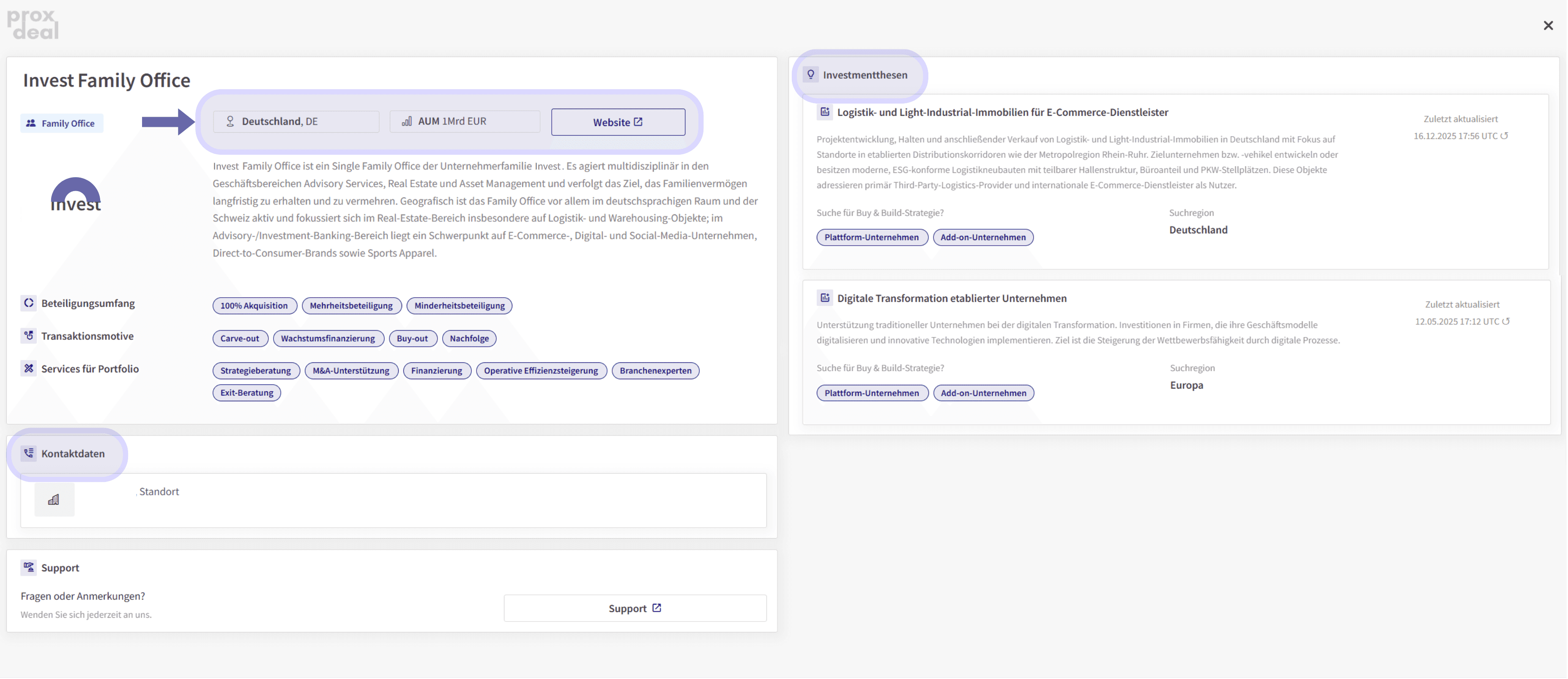Click the Deutschland, DE location field
Viewport: 1568px width, 679px height.
pos(296,121)
